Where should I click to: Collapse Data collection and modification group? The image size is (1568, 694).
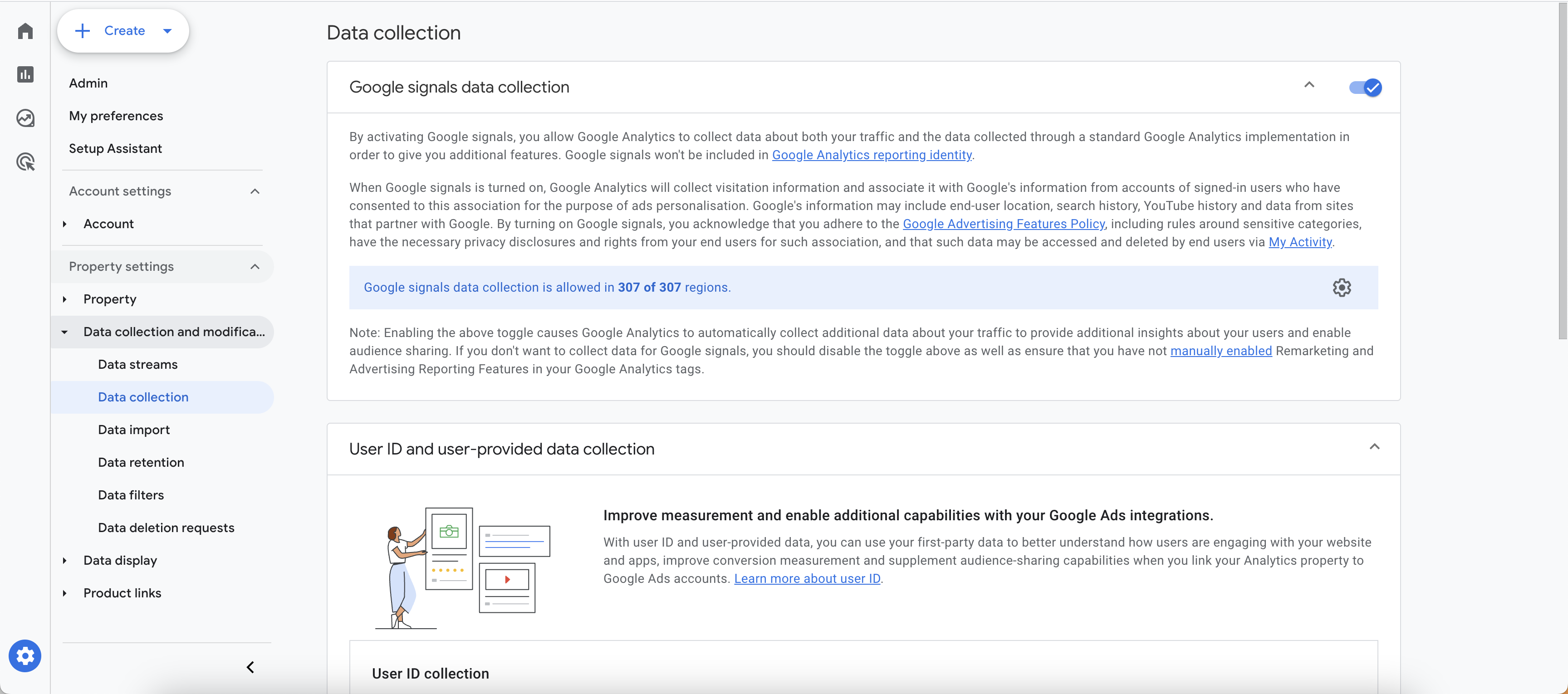click(64, 332)
